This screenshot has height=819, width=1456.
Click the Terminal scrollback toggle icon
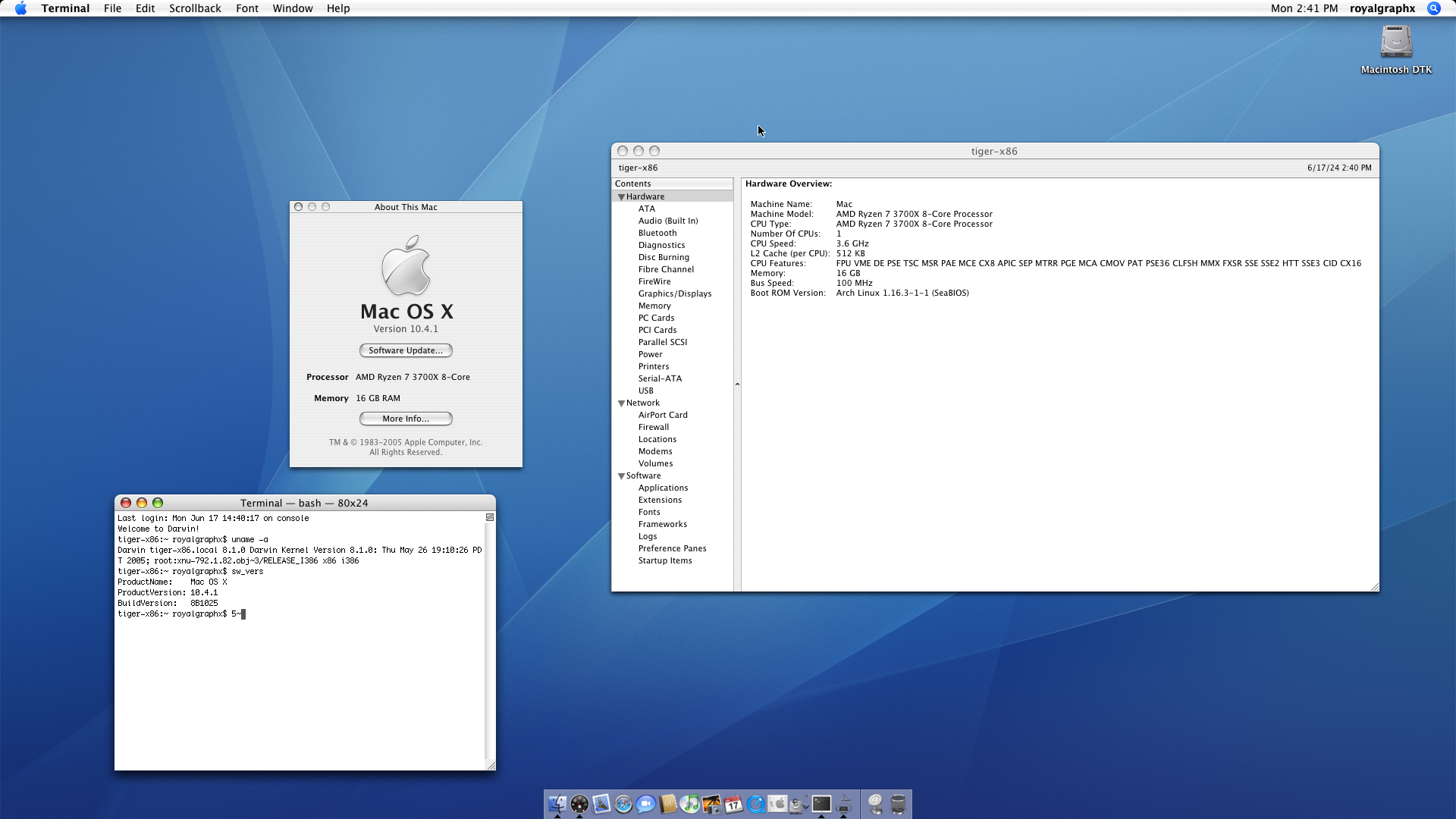coord(490,517)
